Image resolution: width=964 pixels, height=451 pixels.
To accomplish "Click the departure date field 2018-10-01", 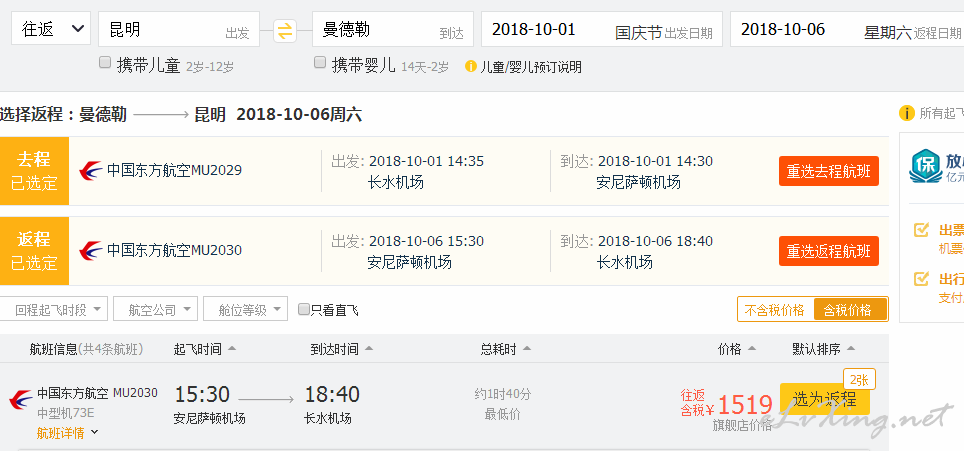I will (602, 29).
